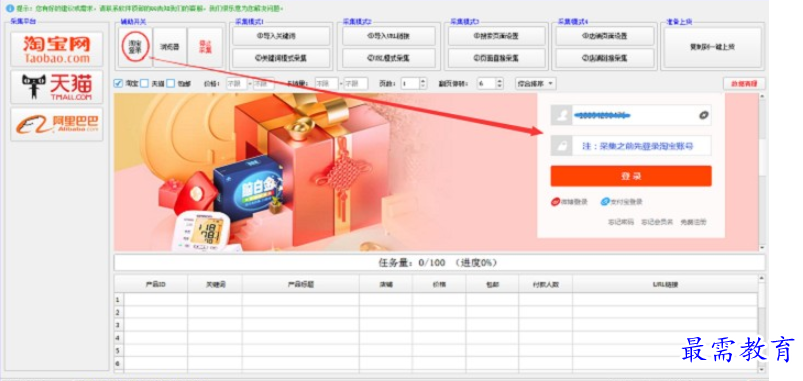Screen dimensions: 803x381
Task: Click the 付款人数 column header
Action: tap(545, 285)
